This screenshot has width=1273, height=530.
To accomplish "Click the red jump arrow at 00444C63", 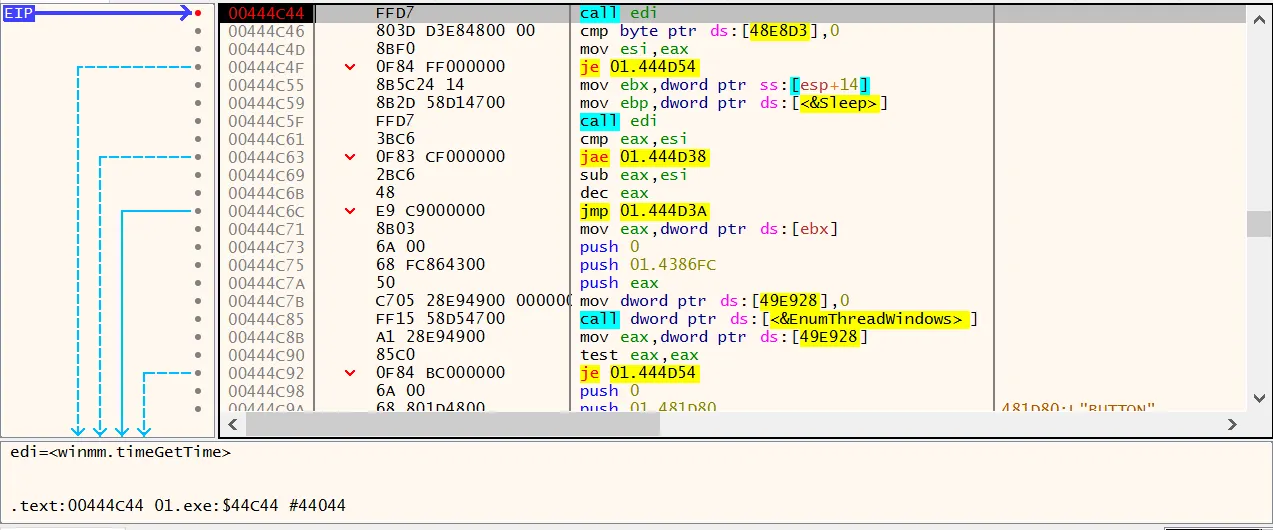I will point(349,157).
